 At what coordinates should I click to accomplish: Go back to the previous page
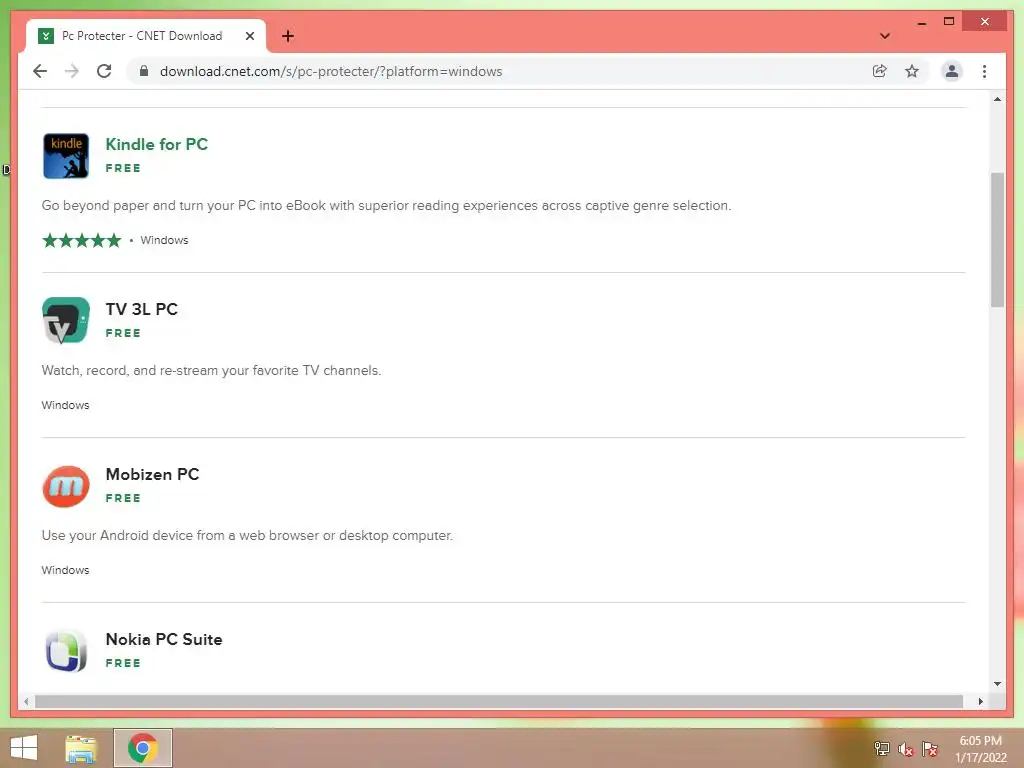(x=40, y=71)
